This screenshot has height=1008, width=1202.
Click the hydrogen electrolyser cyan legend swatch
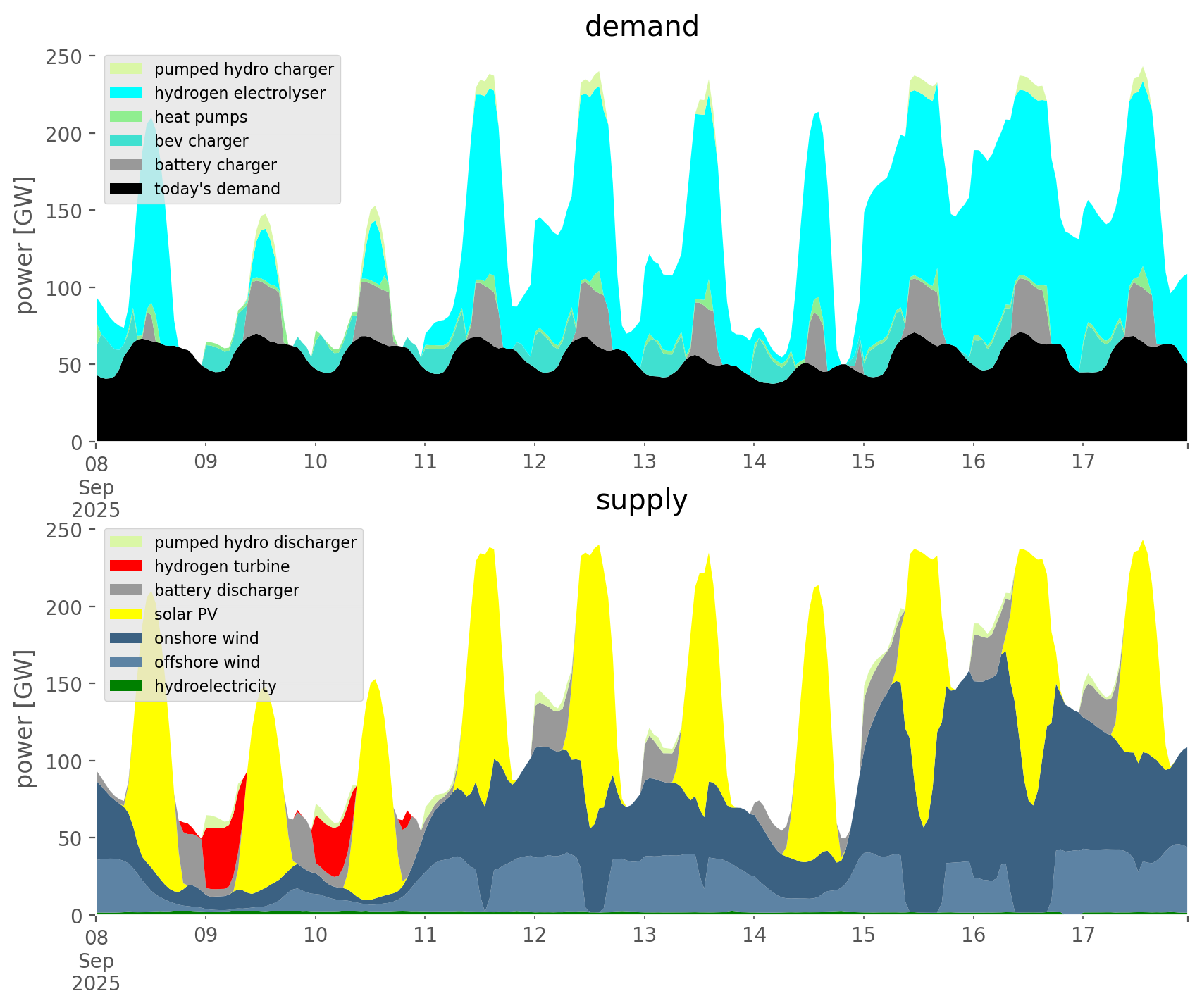pos(127,93)
